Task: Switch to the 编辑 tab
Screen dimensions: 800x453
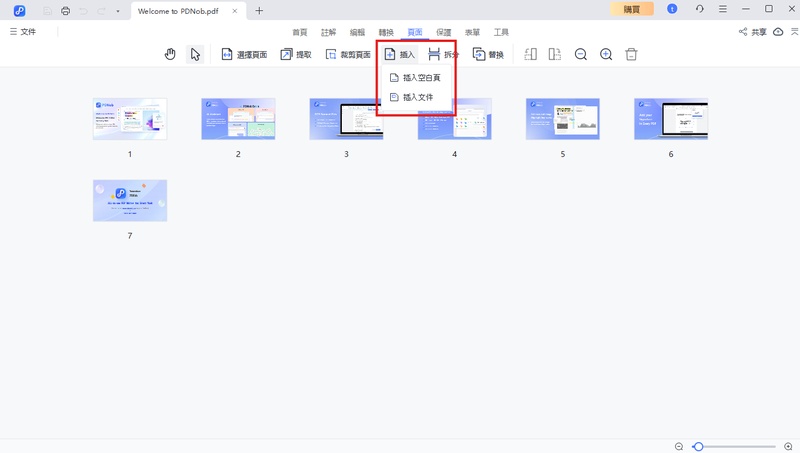Action: coord(357,32)
